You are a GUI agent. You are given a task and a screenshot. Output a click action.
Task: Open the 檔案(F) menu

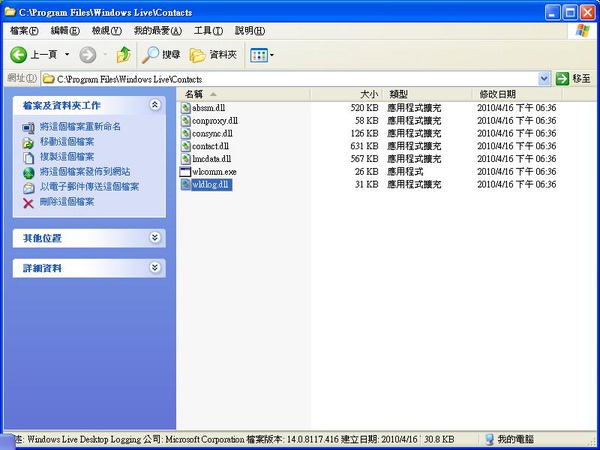pyautogui.click(x=24, y=31)
